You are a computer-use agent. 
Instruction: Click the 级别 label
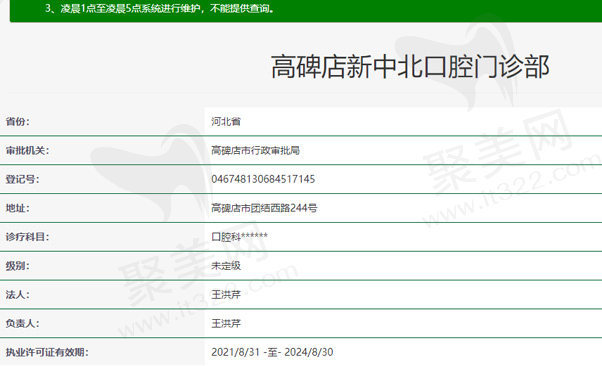coord(17,265)
